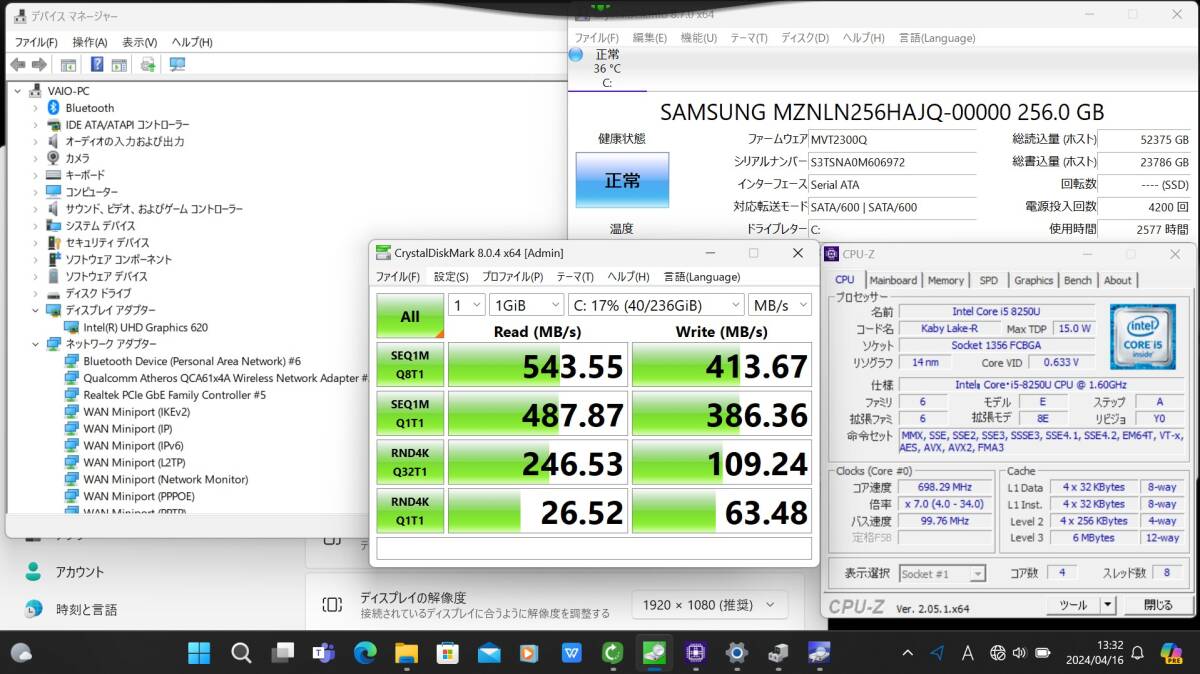Open CrystalDiskMark 設定(S) menu
This screenshot has width=1200, height=674.
coord(451,277)
